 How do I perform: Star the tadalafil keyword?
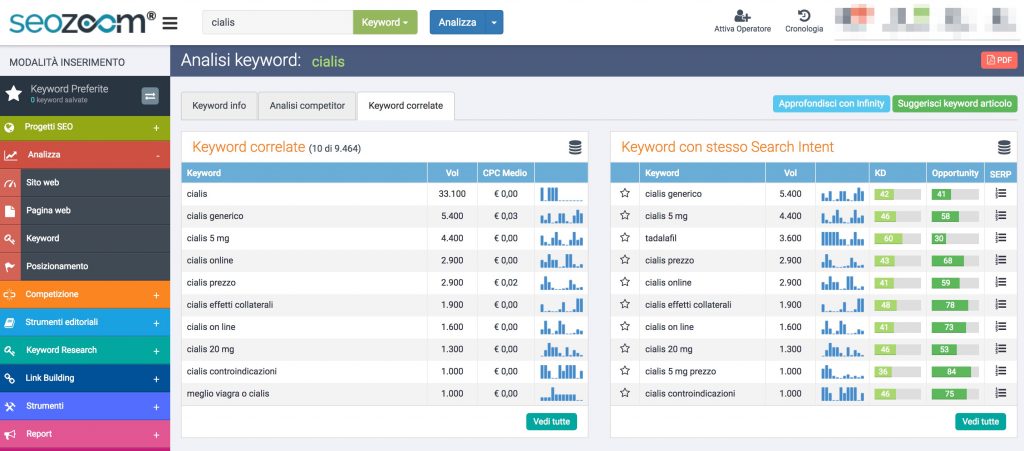(x=625, y=238)
